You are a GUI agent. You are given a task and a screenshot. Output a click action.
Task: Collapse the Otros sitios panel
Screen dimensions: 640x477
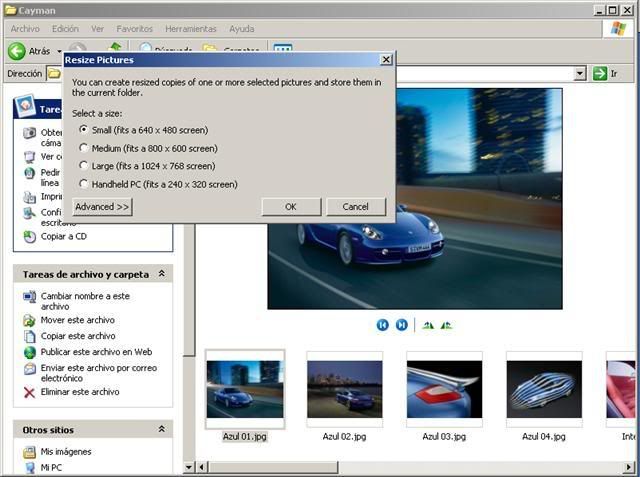162,429
